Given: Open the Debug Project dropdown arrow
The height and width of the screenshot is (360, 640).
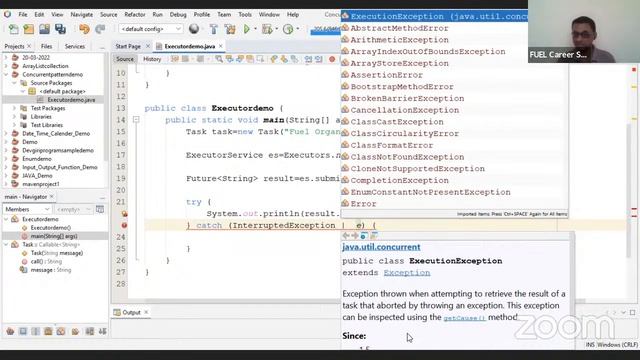Looking at the screenshot, I should (276, 29).
